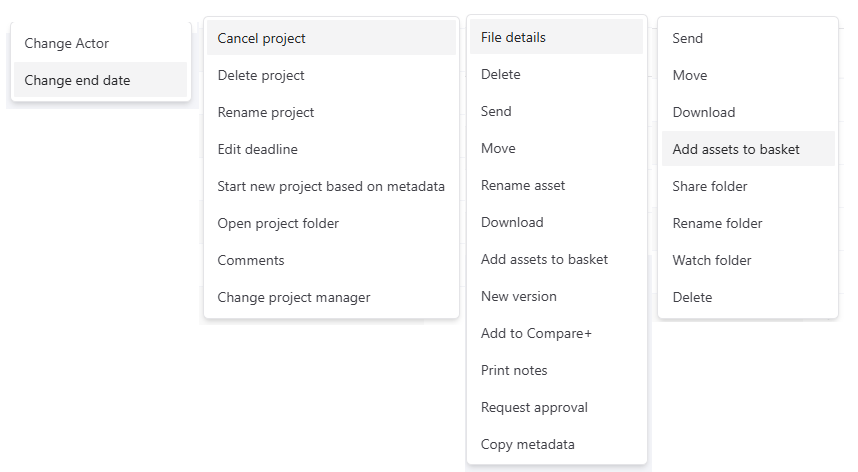Open File details menu entry
858x472 pixels.
(x=513, y=37)
